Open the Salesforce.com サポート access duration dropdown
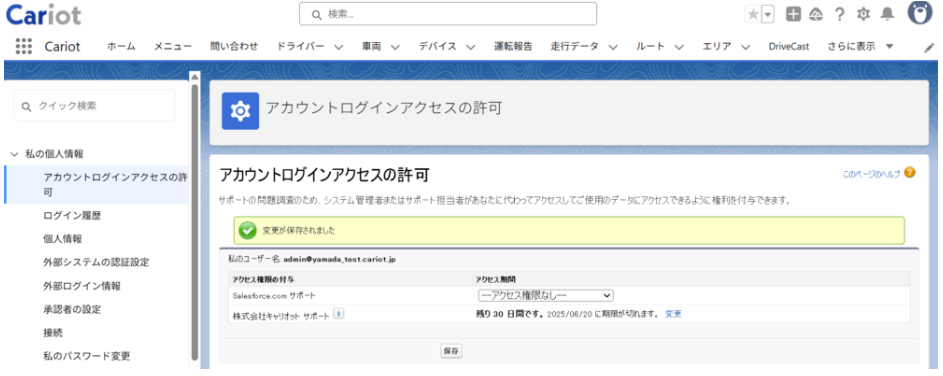This screenshot has height=376, width=943. click(x=545, y=295)
